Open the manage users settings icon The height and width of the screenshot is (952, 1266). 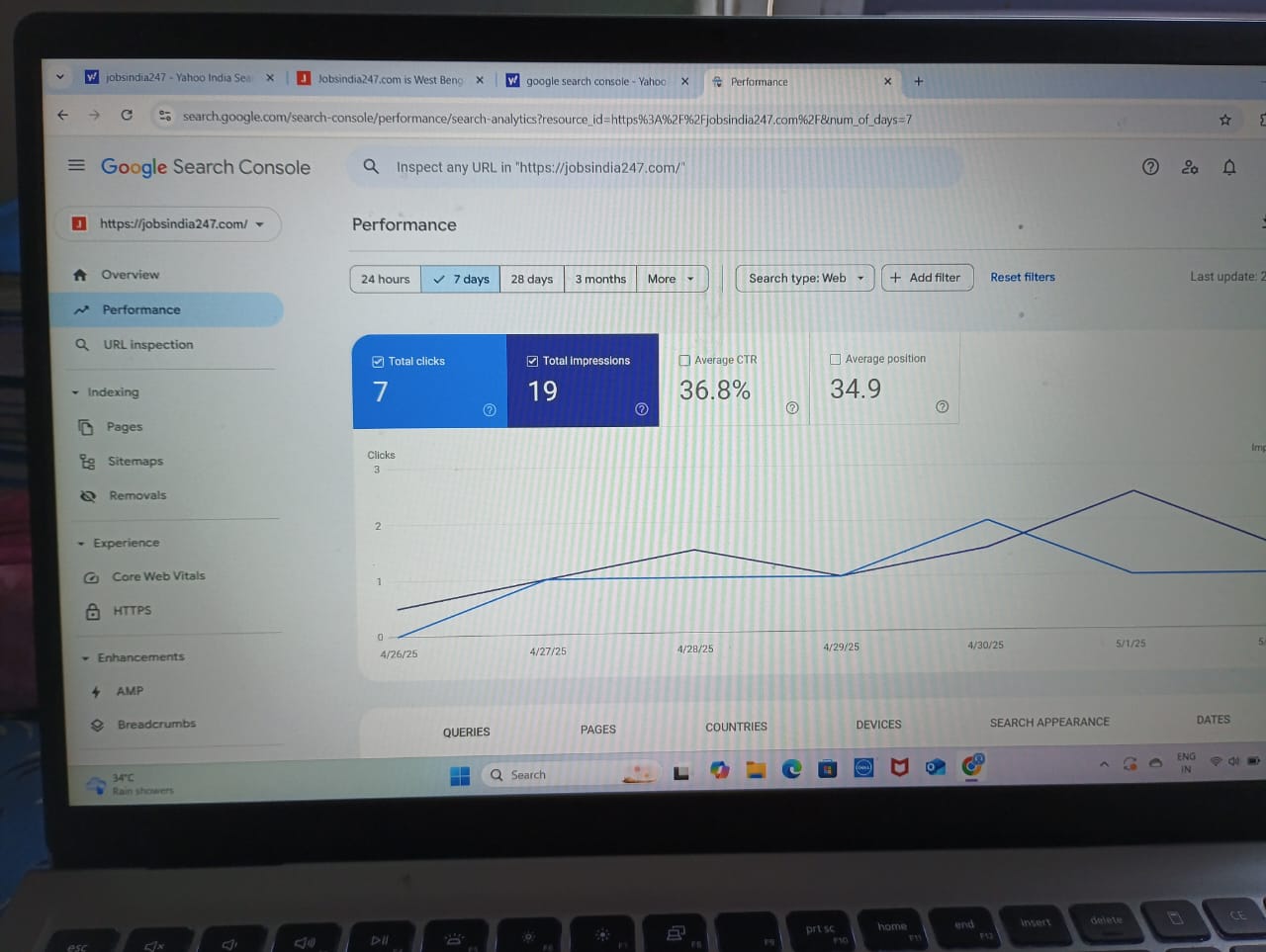(x=1190, y=167)
